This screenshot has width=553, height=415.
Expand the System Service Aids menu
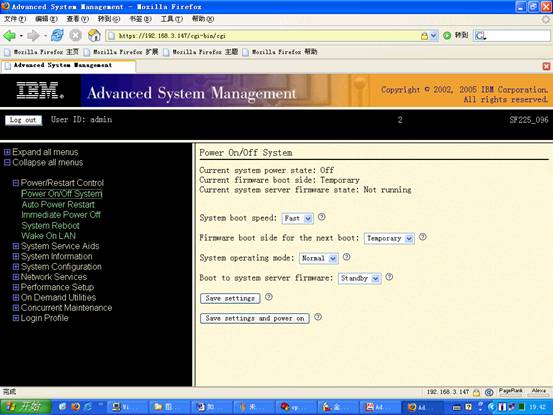(16, 246)
